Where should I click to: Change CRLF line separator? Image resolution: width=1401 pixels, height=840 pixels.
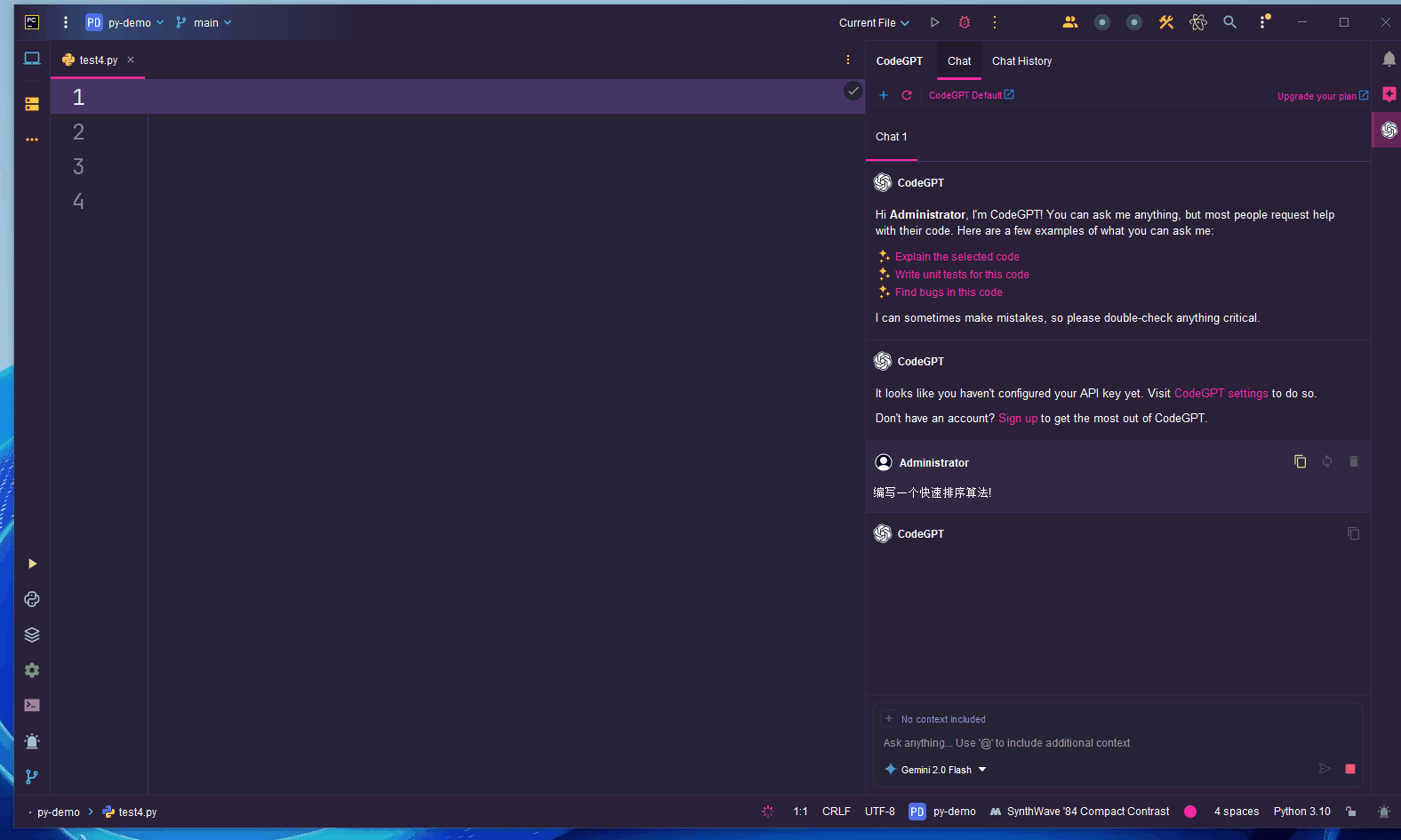(x=837, y=812)
